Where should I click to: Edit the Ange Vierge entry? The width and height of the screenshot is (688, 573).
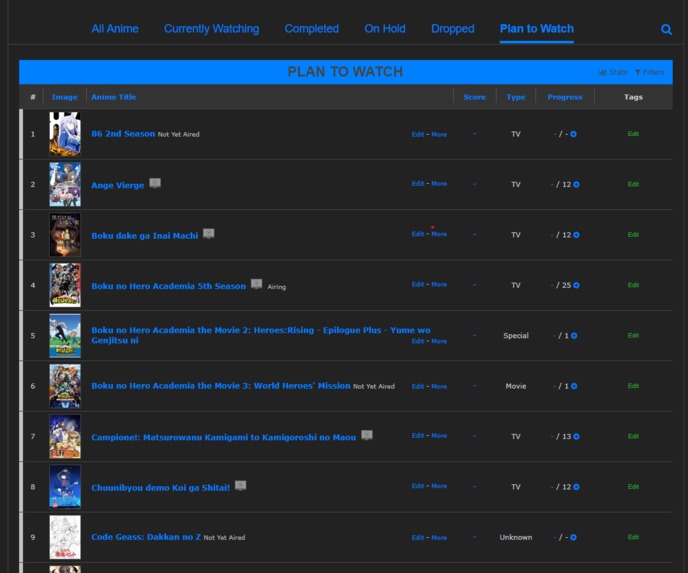coord(418,183)
